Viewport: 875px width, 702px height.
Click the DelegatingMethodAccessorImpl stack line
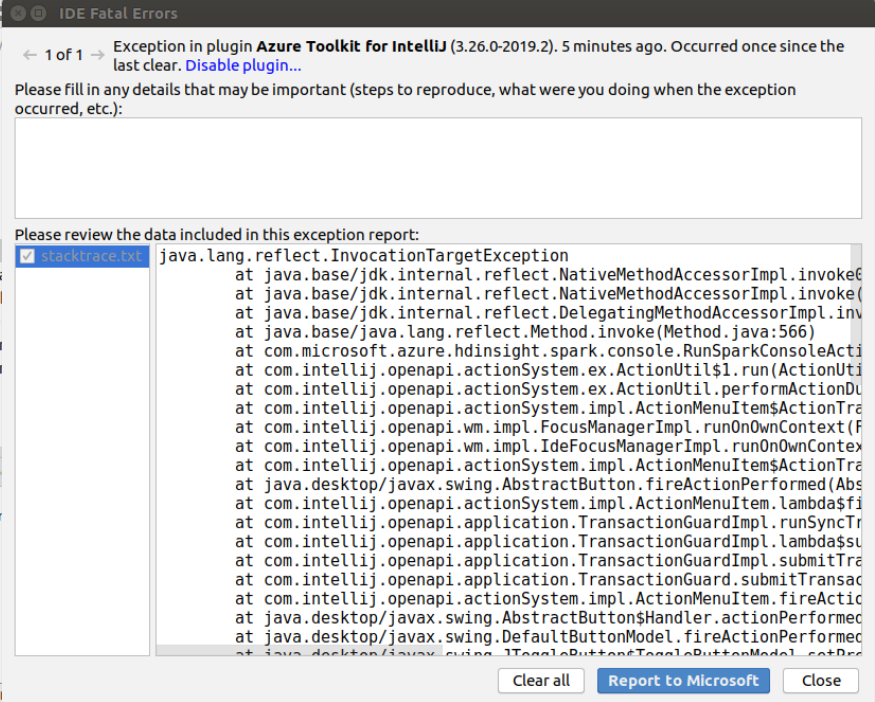click(548, 313)
